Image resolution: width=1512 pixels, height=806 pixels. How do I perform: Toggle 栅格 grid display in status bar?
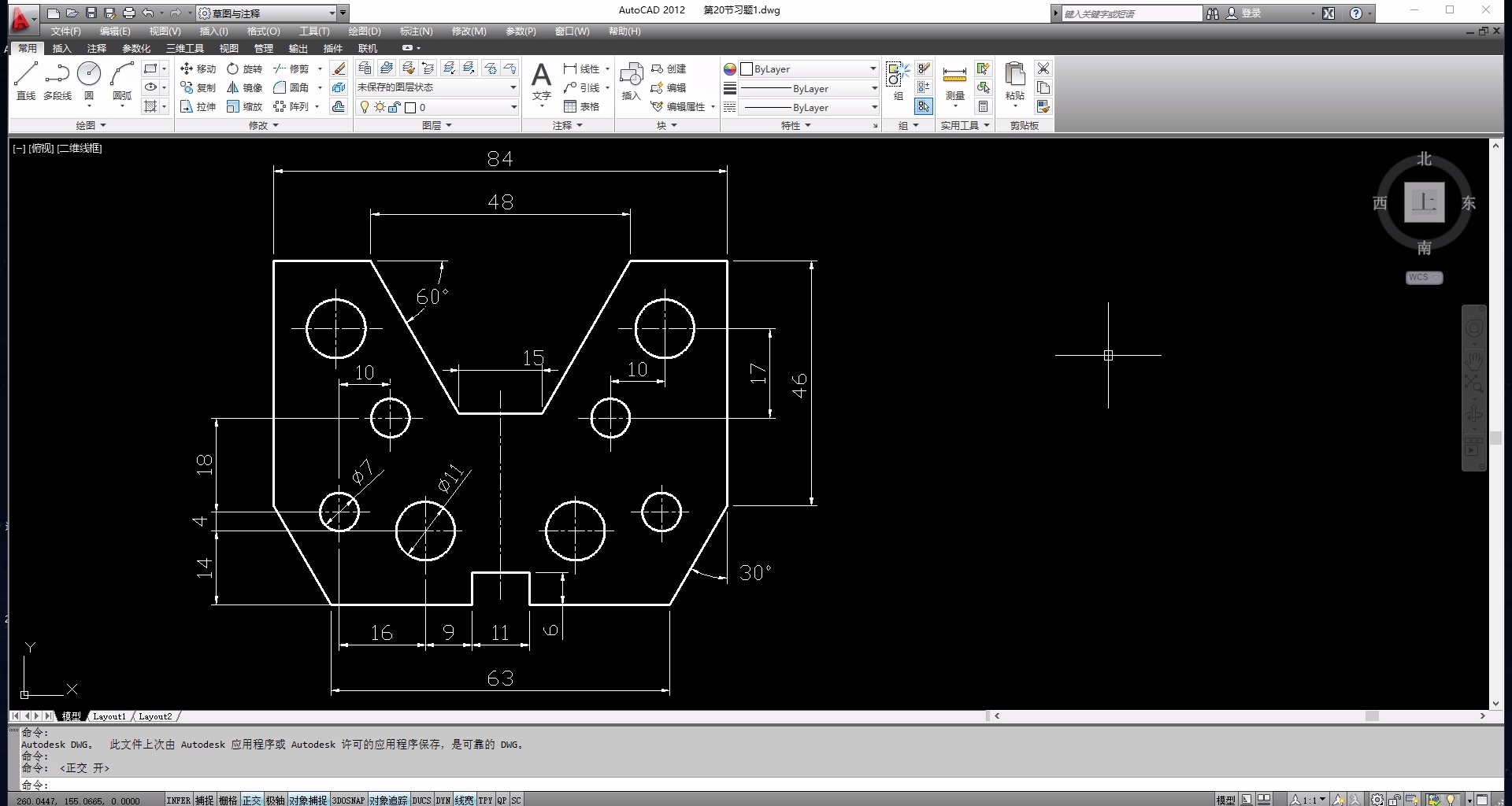tap(228, 800)
